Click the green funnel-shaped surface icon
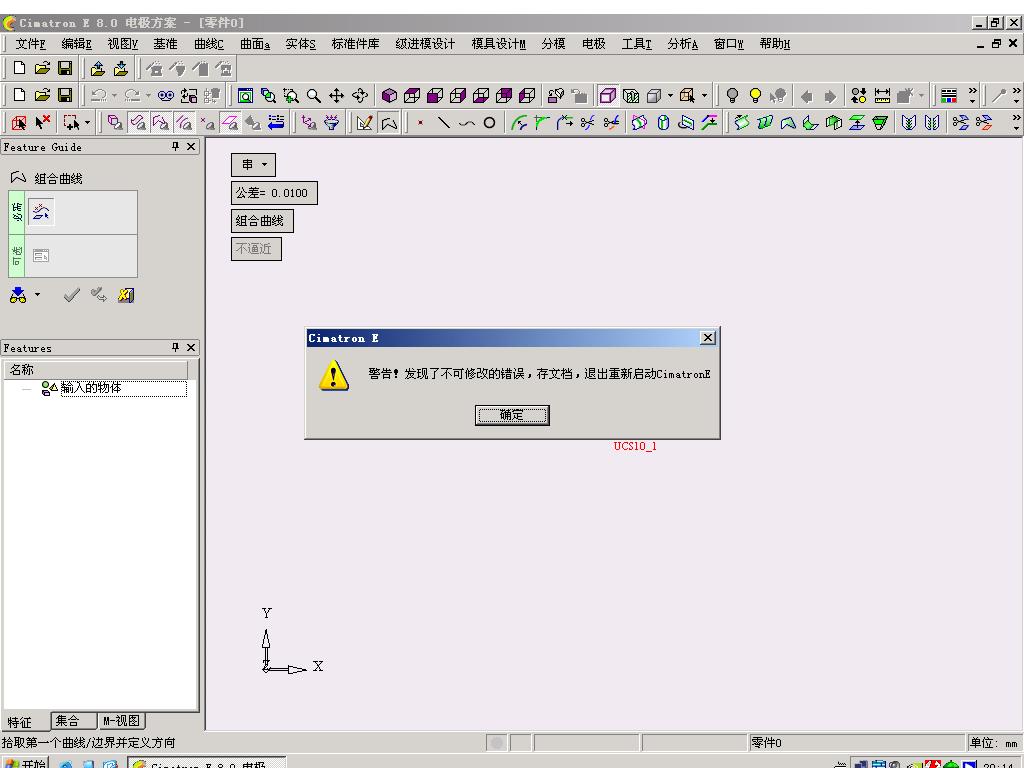Image resolution: width=1024 pixels, height=768 pixels. [x=880, y=122]
